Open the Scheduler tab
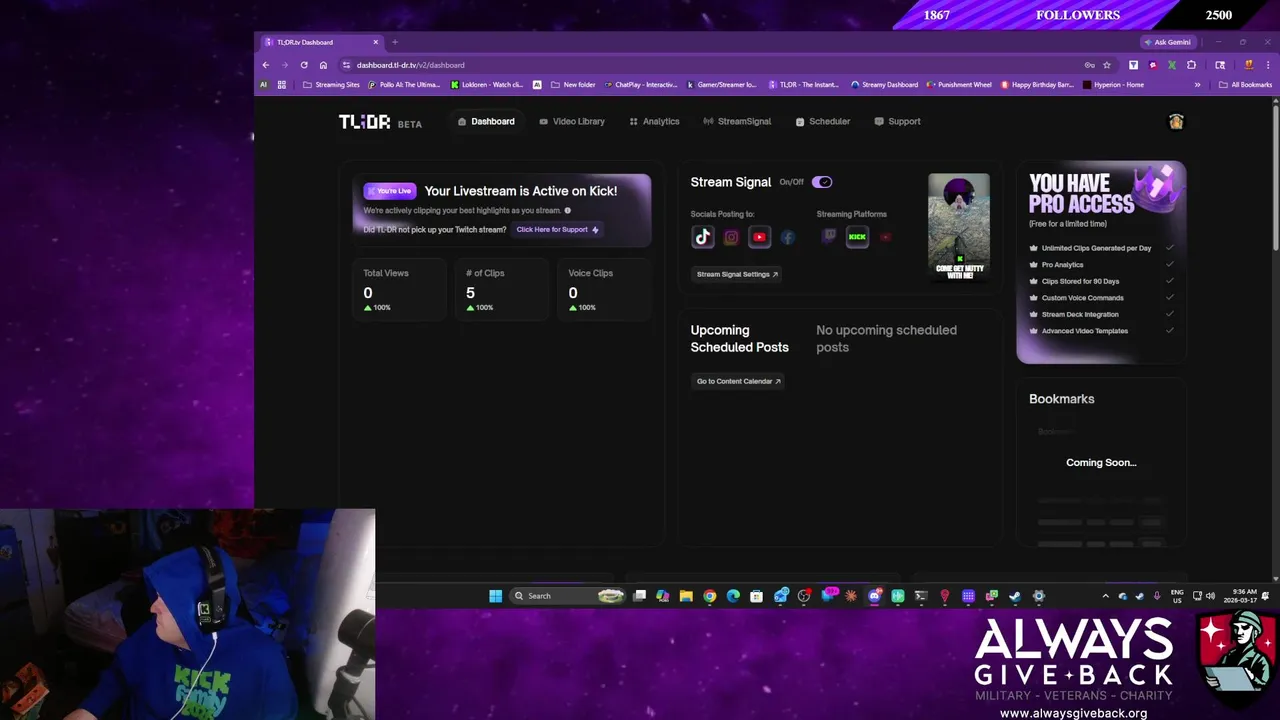 coord(823,121)
